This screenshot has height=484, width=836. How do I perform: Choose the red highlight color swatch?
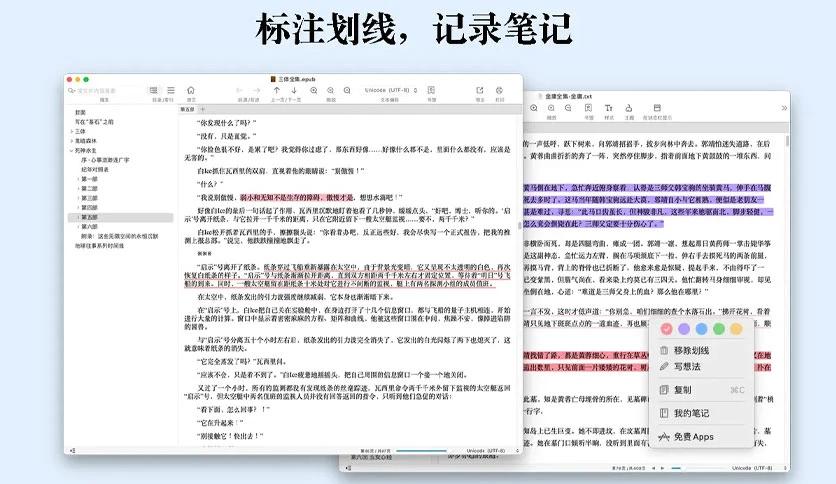click(666, 329)
